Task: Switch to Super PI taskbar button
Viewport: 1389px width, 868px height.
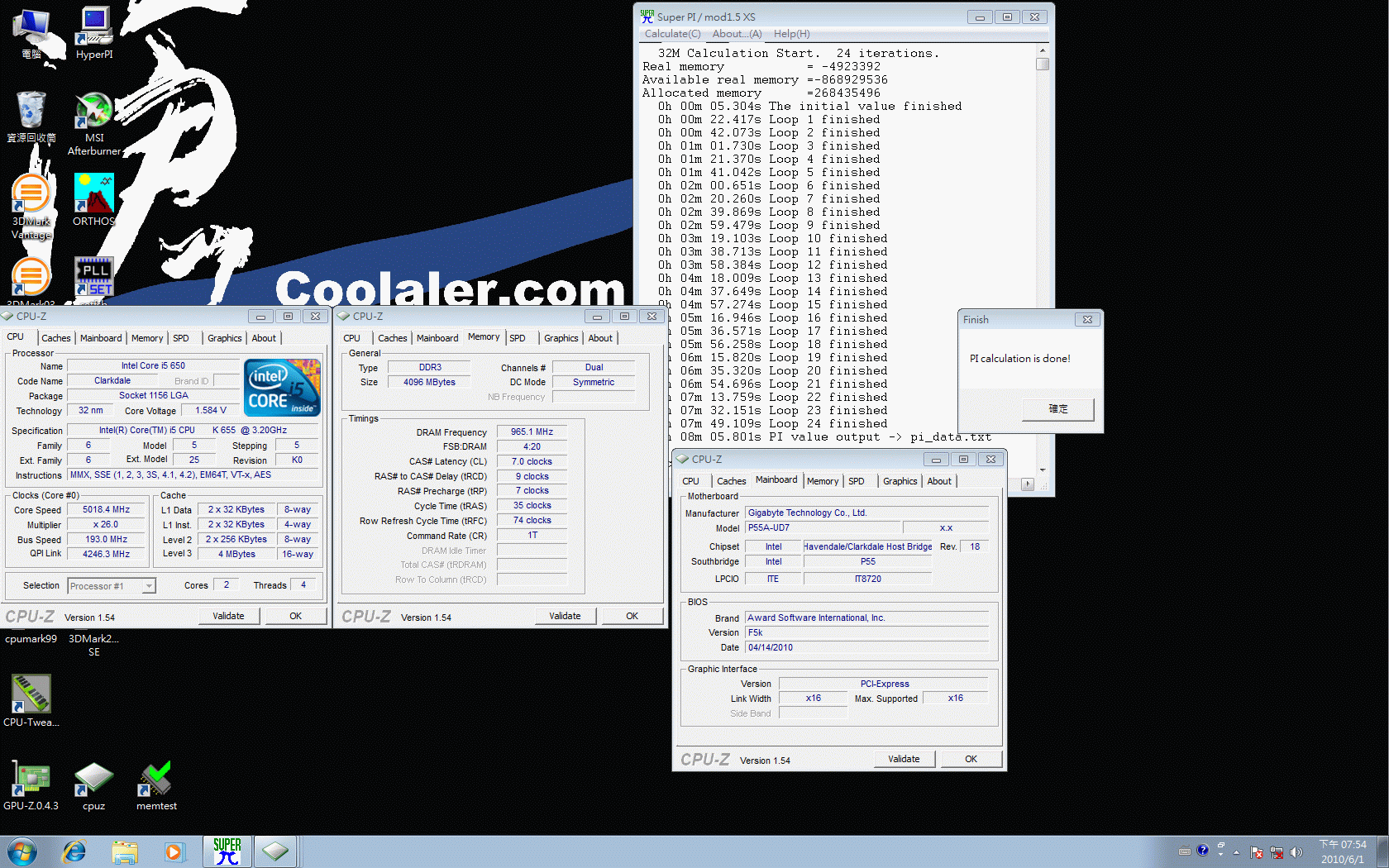Action: point(227,851)
